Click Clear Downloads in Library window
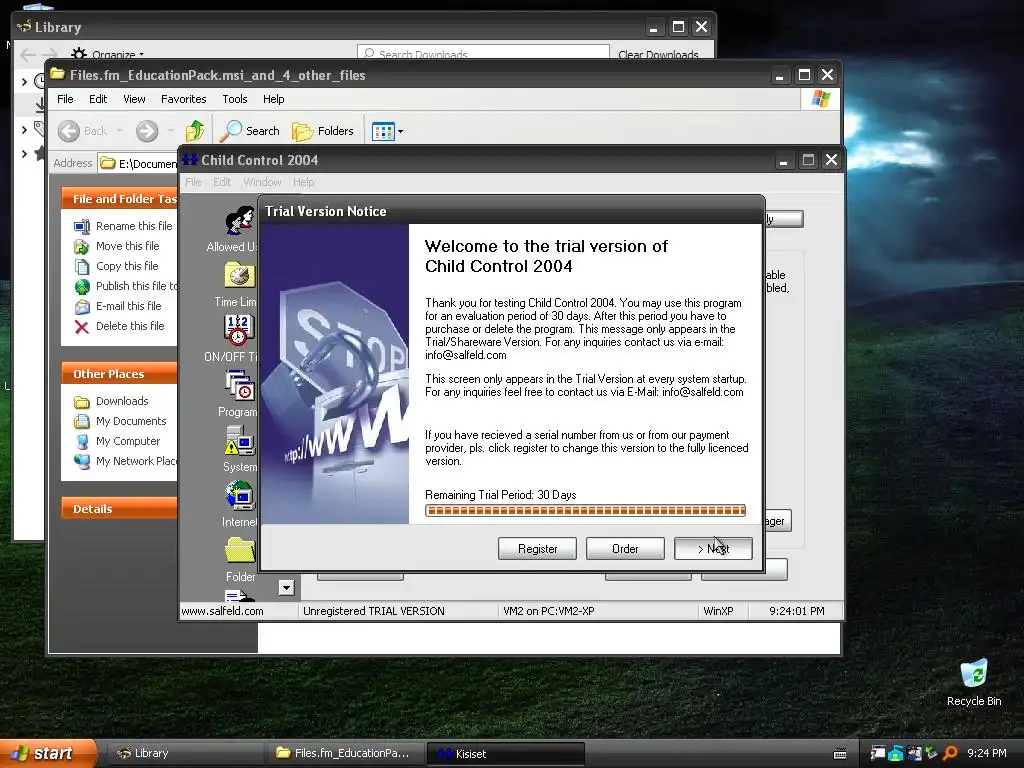 (x=658, y=55)
